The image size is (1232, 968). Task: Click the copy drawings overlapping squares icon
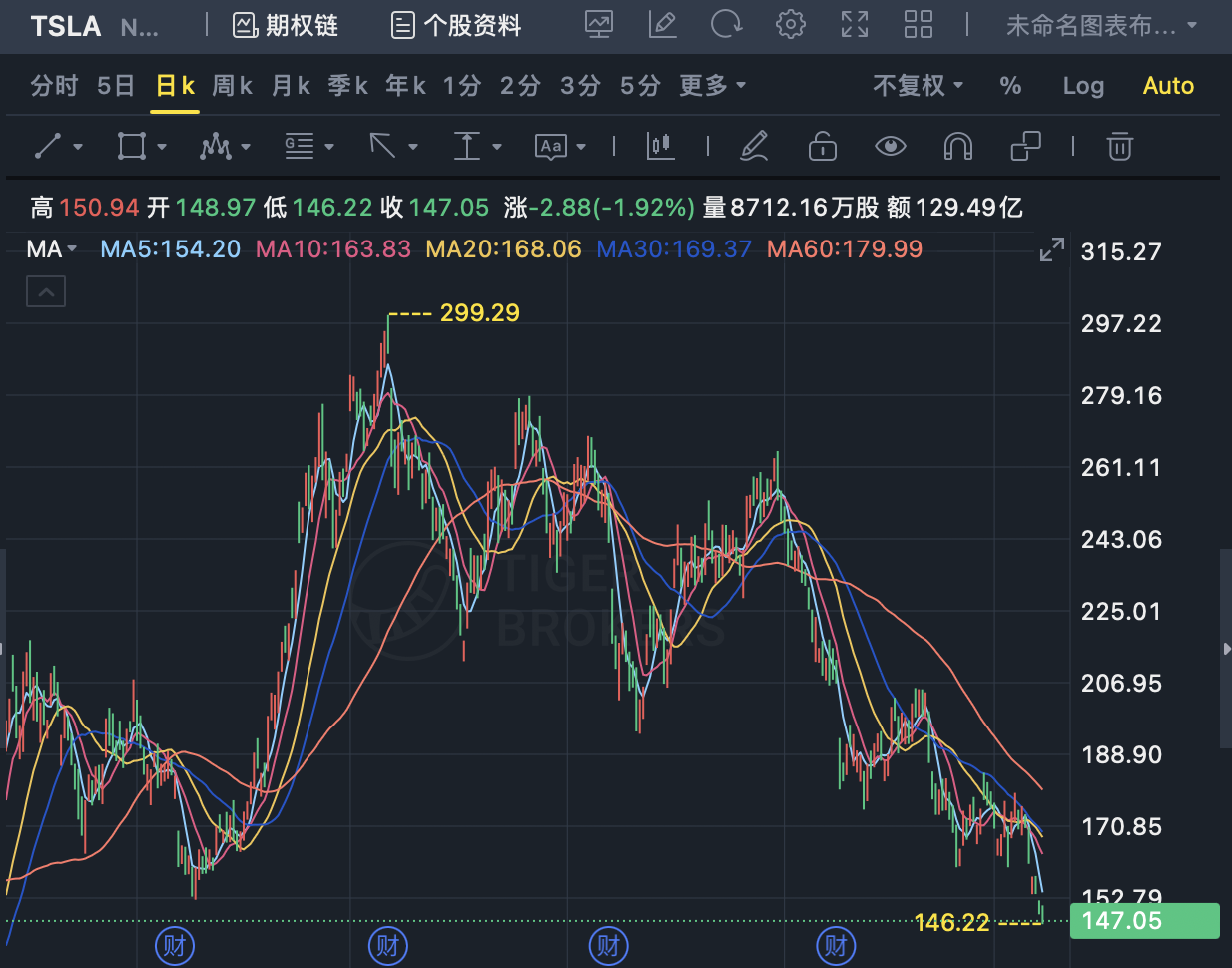[x=1025, y=147]
